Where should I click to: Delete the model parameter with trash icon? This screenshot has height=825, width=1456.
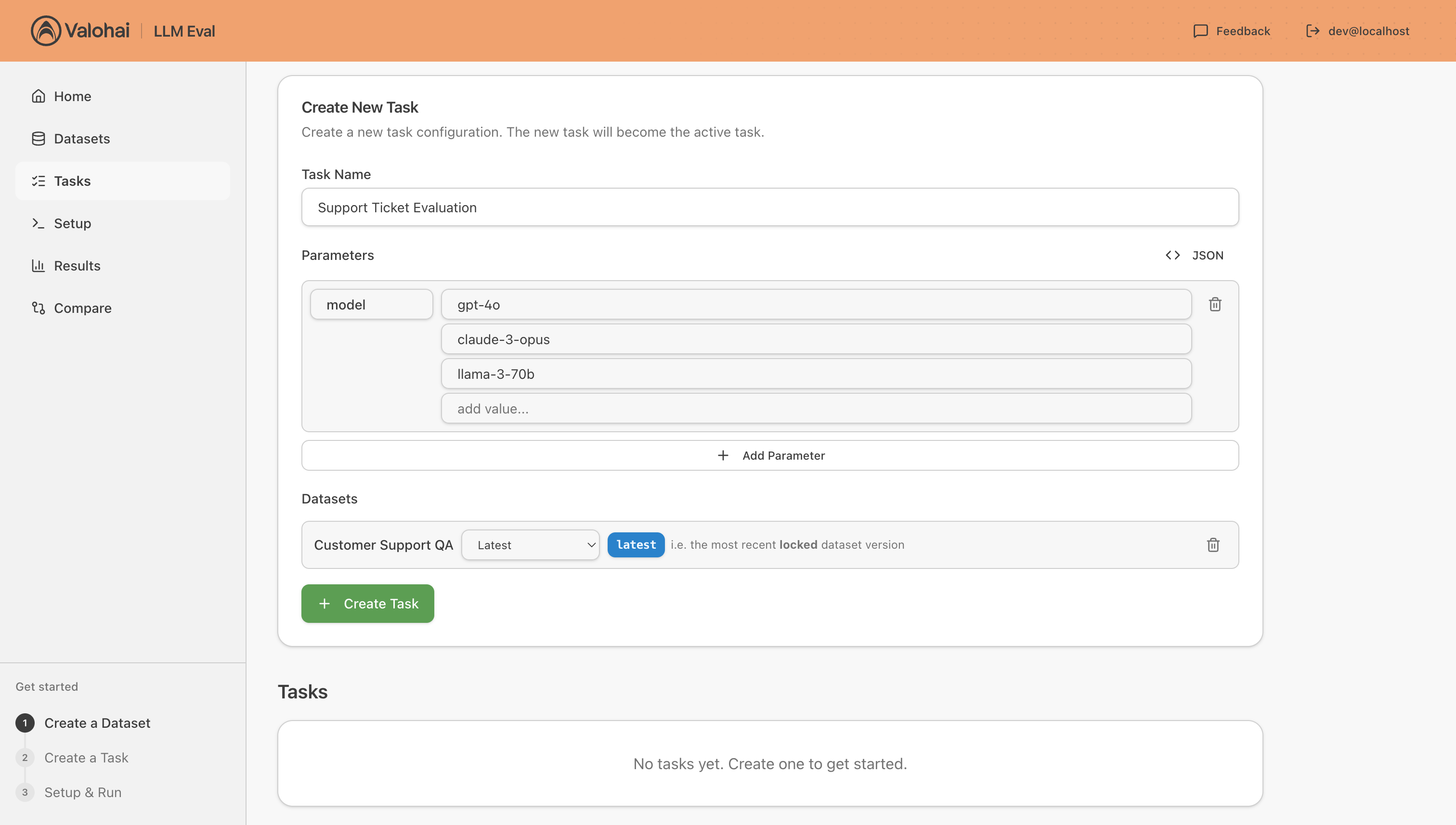tap(1215, 305)
